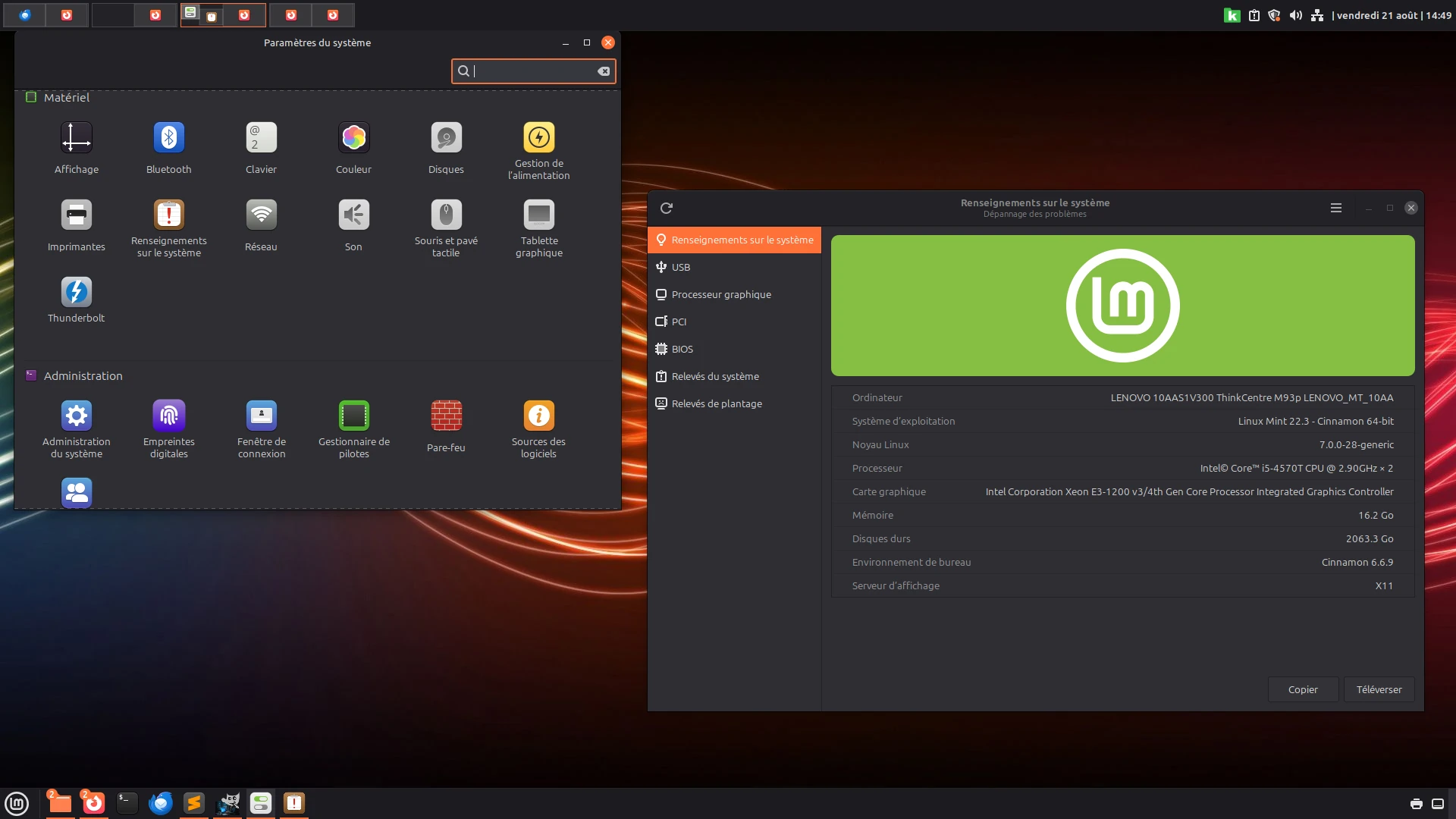Image resolution: width=1456 pixels, height=819 pixels.
Task: Open Fenêtre de connexion settings
Action: click(x=261, y=429)
